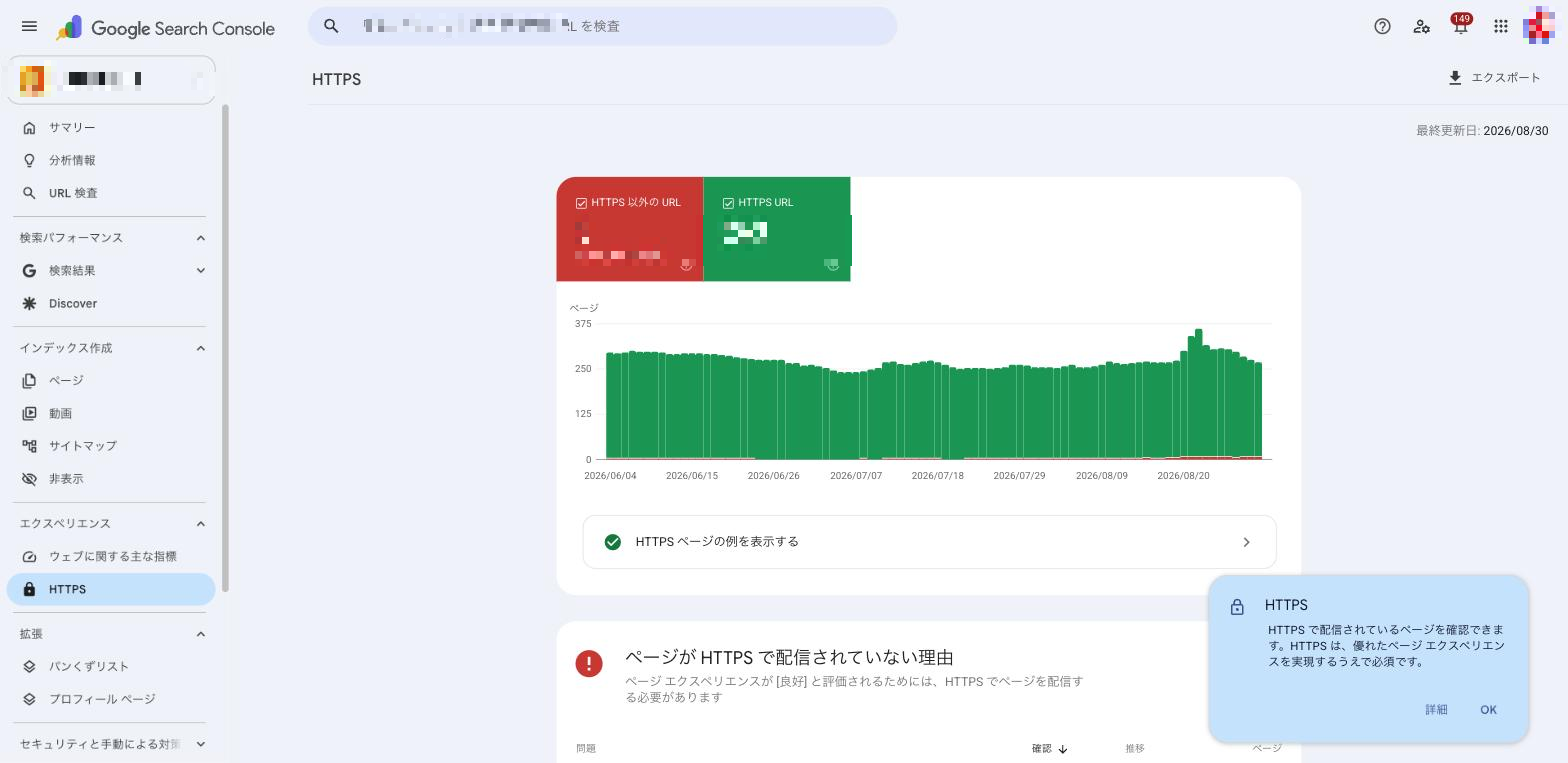Toggle the HTTPS URL checkbox
Screen dimensions: 1568x763
pyautogui.click(x=728, y=203)
